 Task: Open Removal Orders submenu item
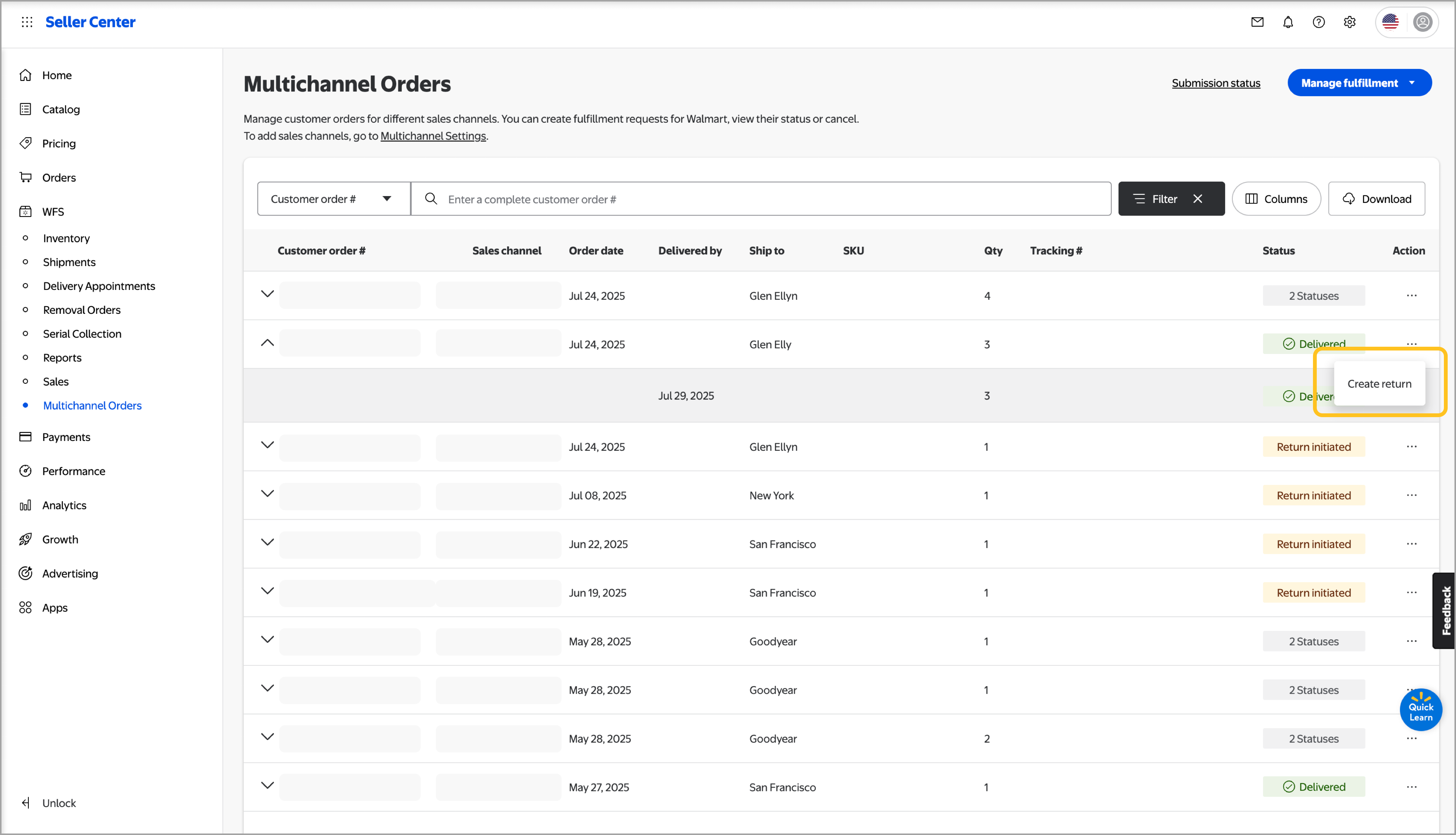(81, 310)
